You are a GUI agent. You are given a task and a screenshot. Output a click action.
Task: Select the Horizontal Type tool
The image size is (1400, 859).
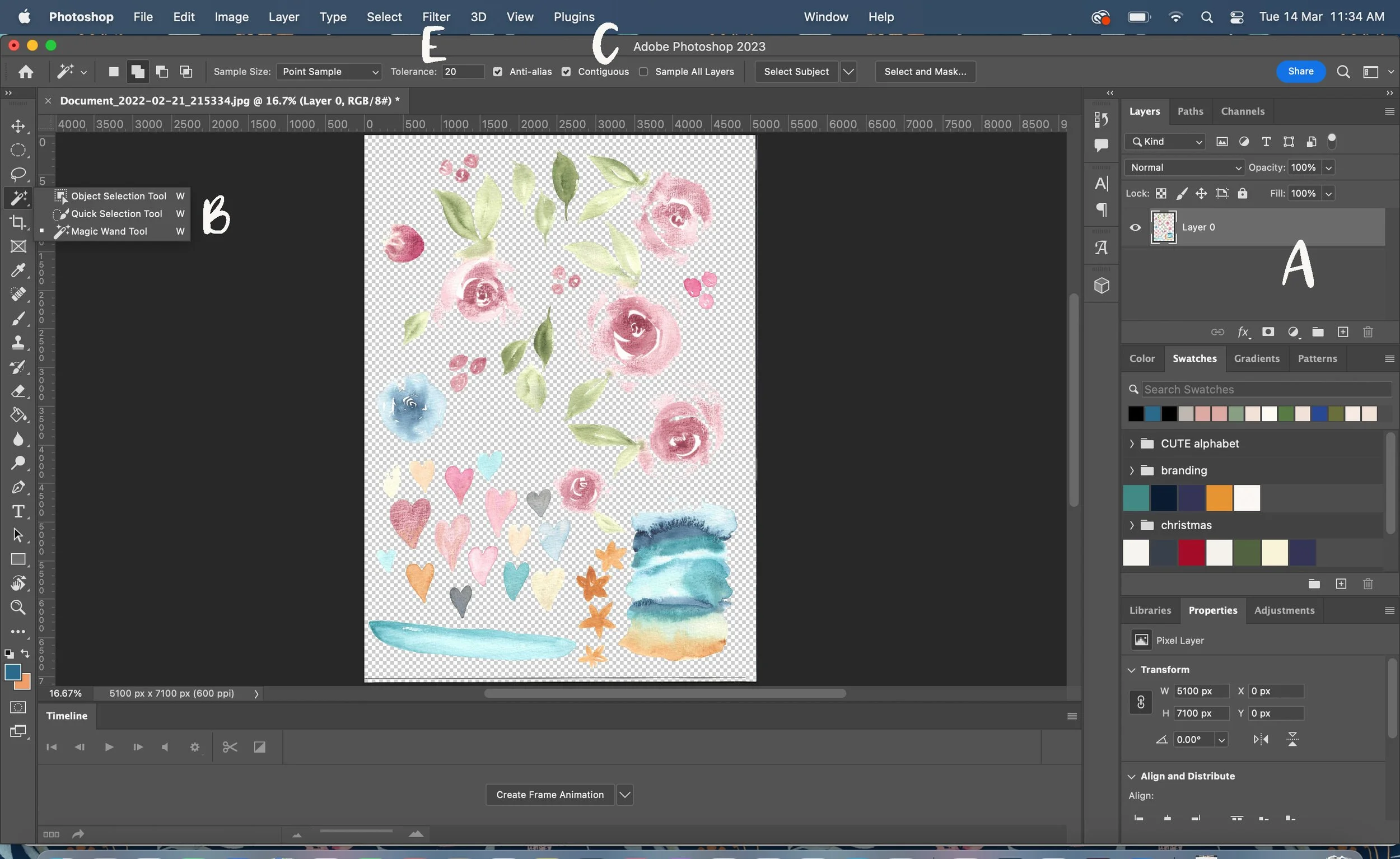point(18,511)
